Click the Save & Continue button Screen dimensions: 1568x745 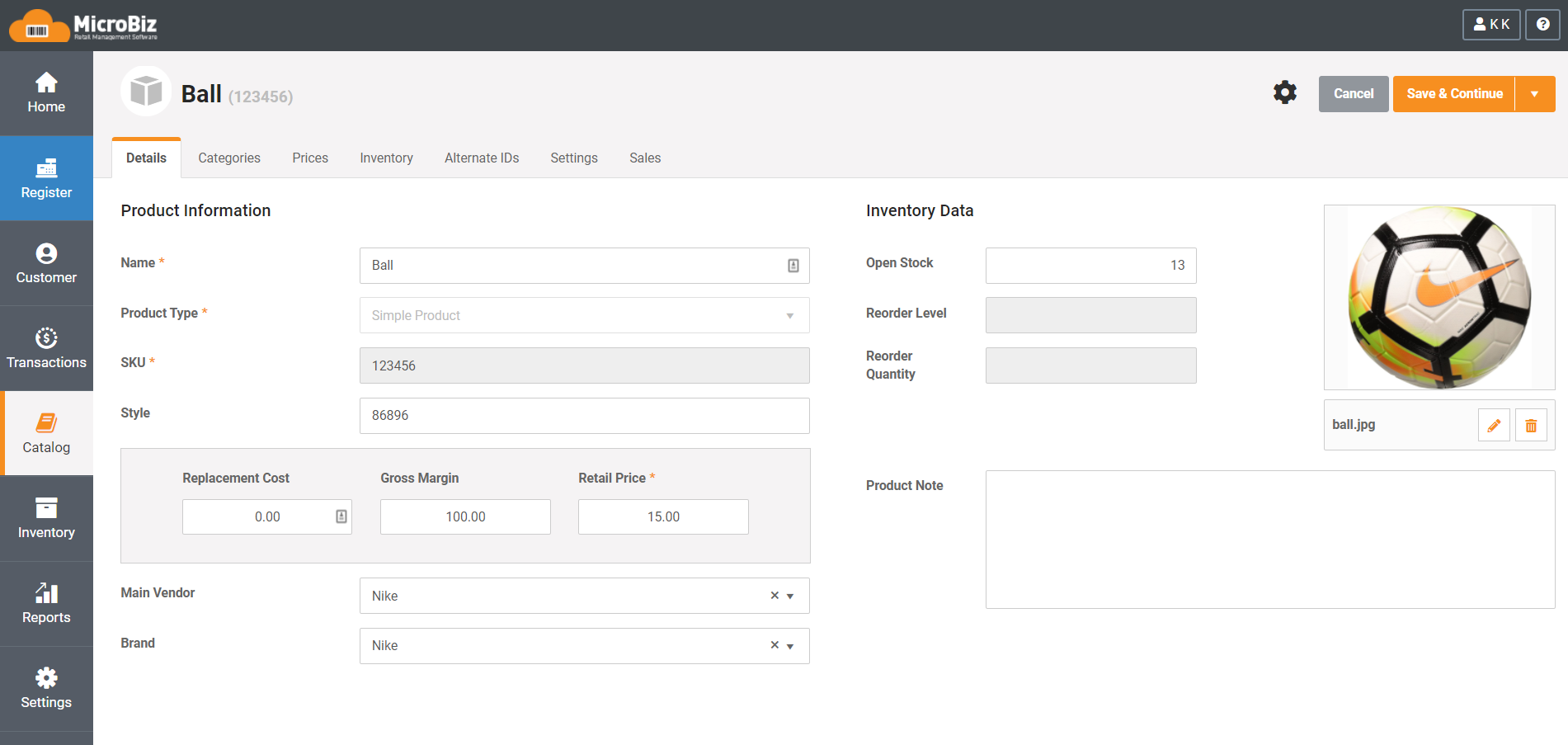click(x=1454, y=94)
